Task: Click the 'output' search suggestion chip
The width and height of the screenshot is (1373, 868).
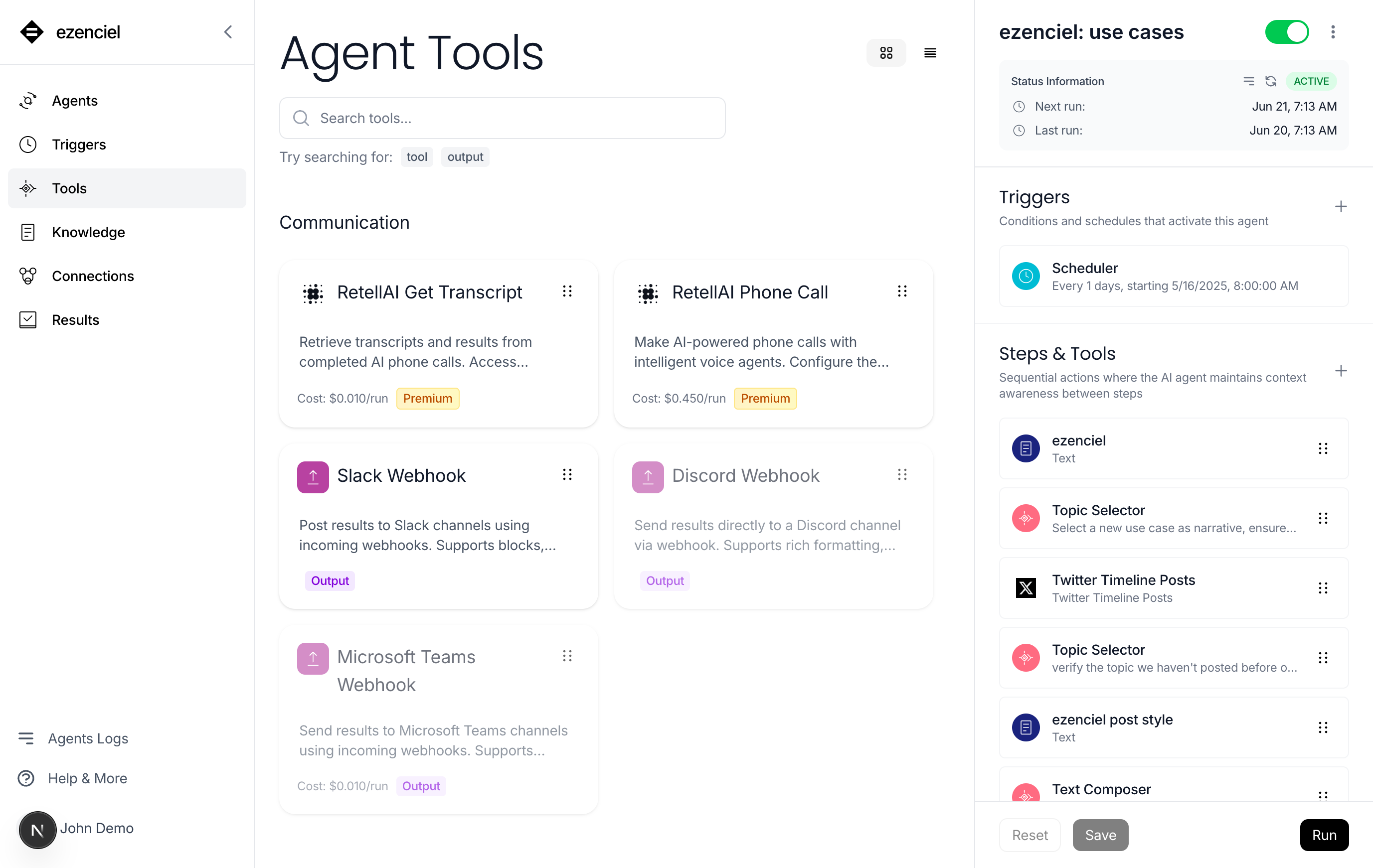Action: coord(465,157)
